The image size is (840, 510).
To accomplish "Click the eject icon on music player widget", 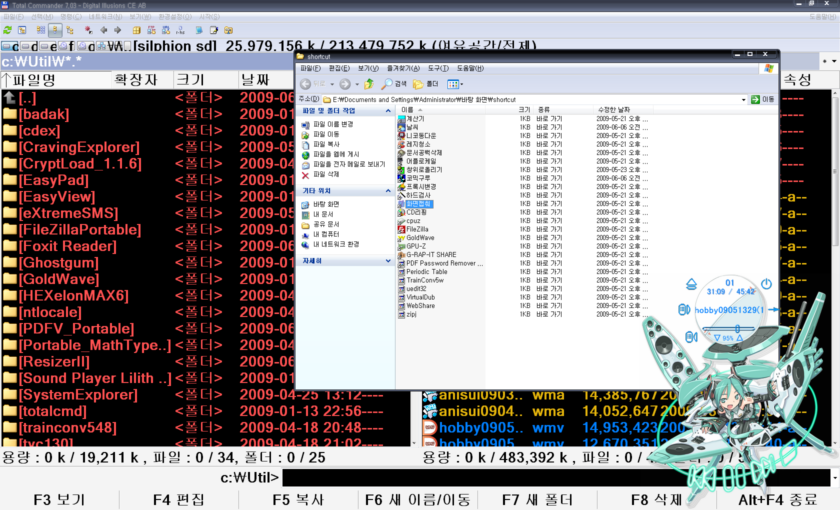I will pos(691,284).
